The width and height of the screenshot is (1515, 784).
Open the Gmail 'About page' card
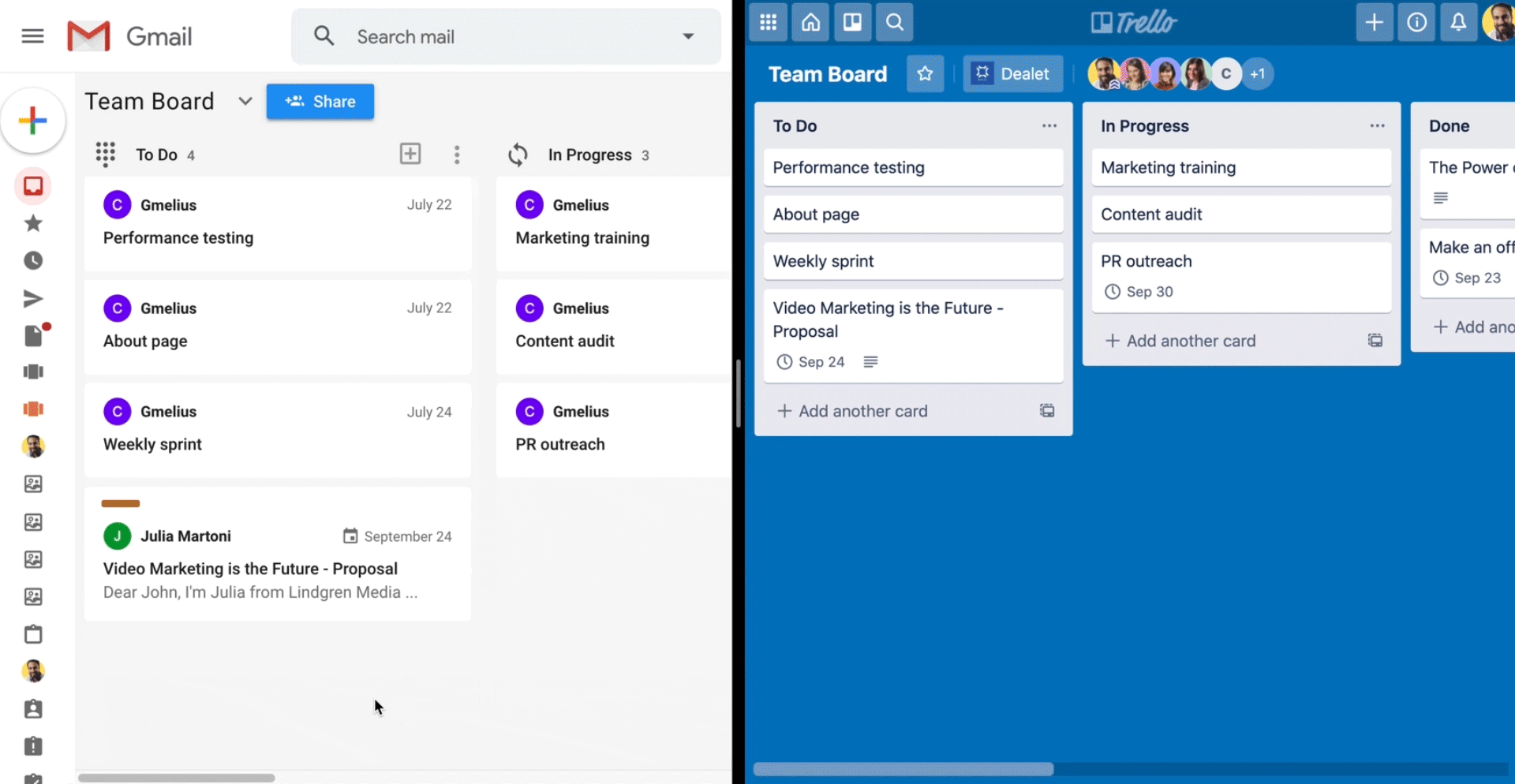coord(278,327)
